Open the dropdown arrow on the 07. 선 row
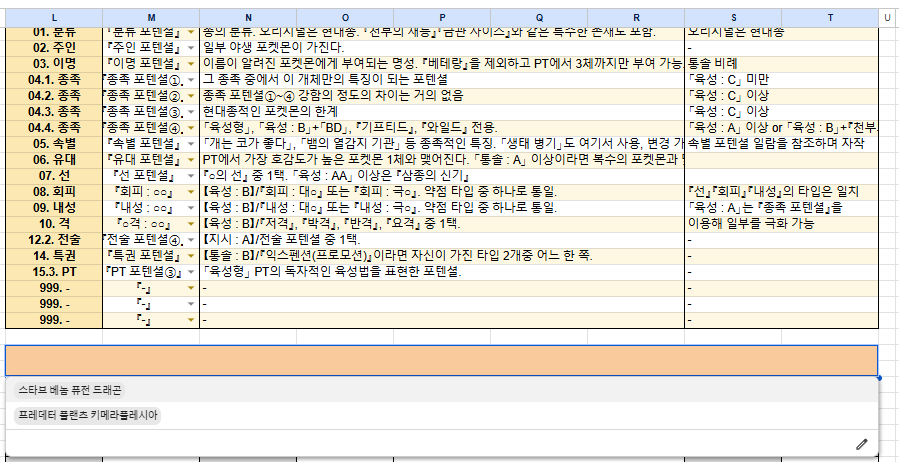This screenshot has width=899, height=462. click(191, 176)
